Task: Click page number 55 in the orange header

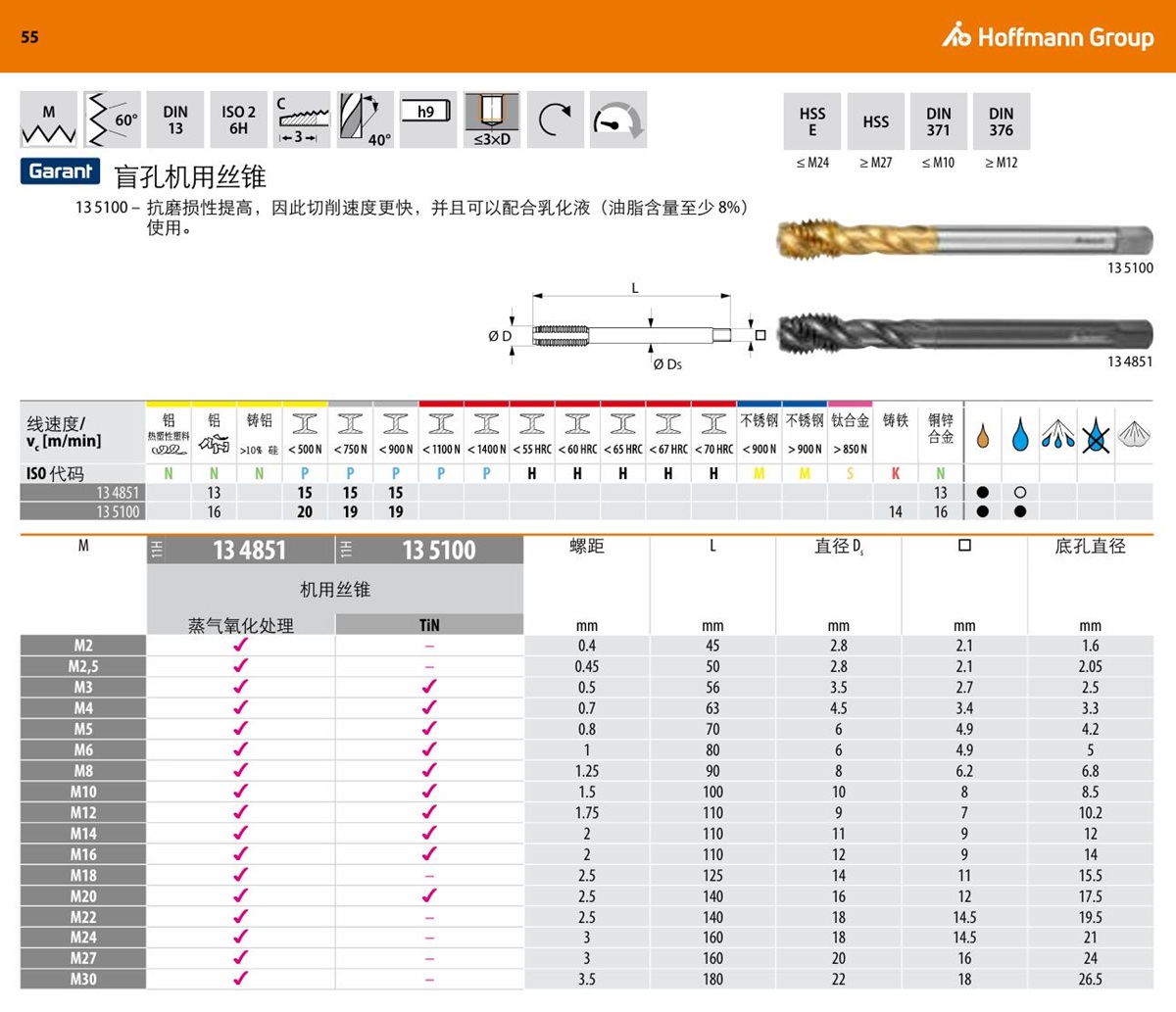Action: pyautogui.click(x=30, y=37)
